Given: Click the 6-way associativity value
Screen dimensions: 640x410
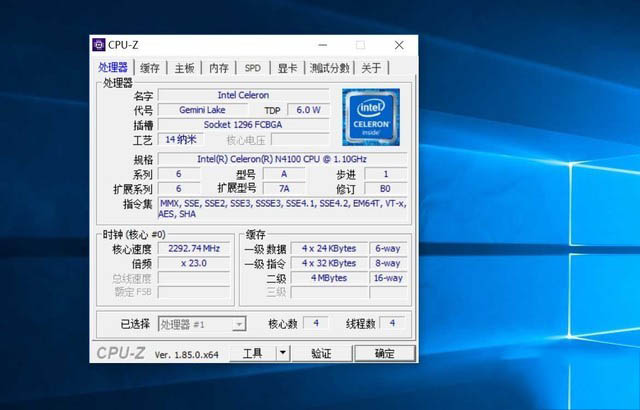Looking at the screenshot, I should coord(388,248).
